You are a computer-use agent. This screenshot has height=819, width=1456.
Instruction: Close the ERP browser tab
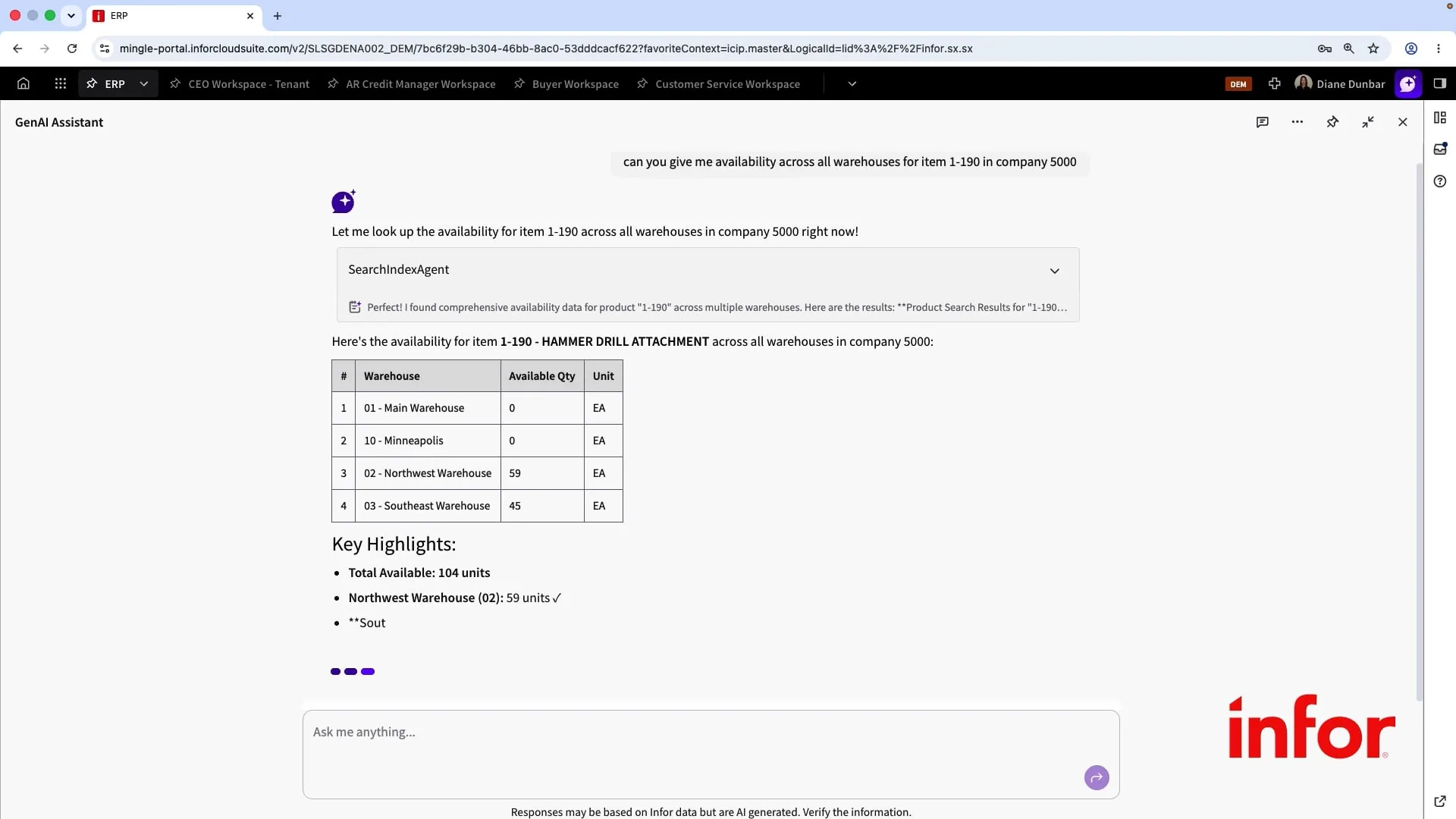250,16
